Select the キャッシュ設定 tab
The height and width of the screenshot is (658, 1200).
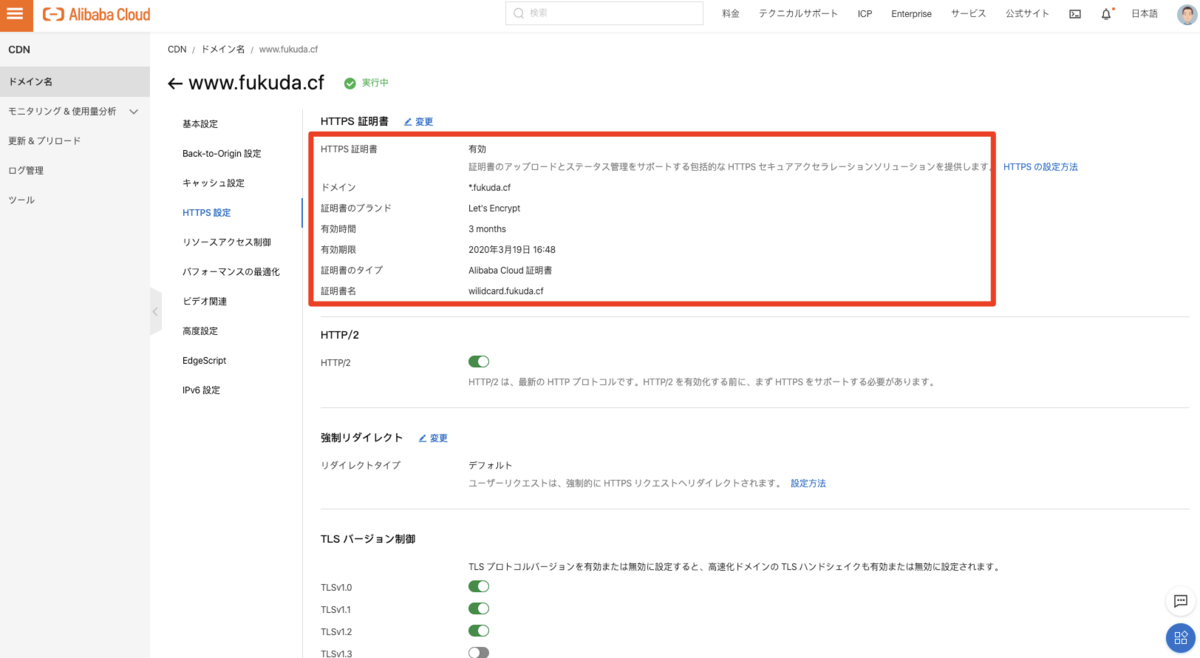point(213,183)
